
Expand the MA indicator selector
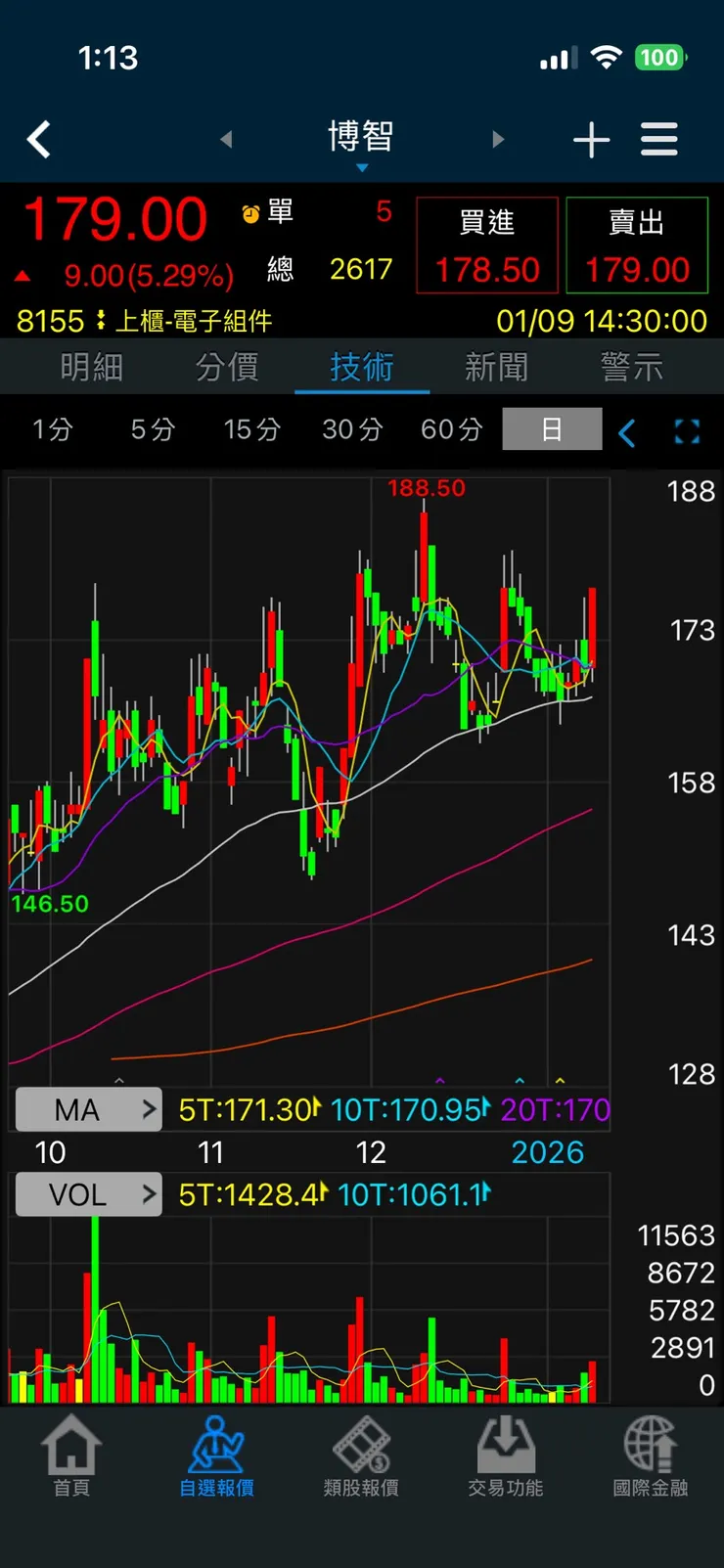88,1109
